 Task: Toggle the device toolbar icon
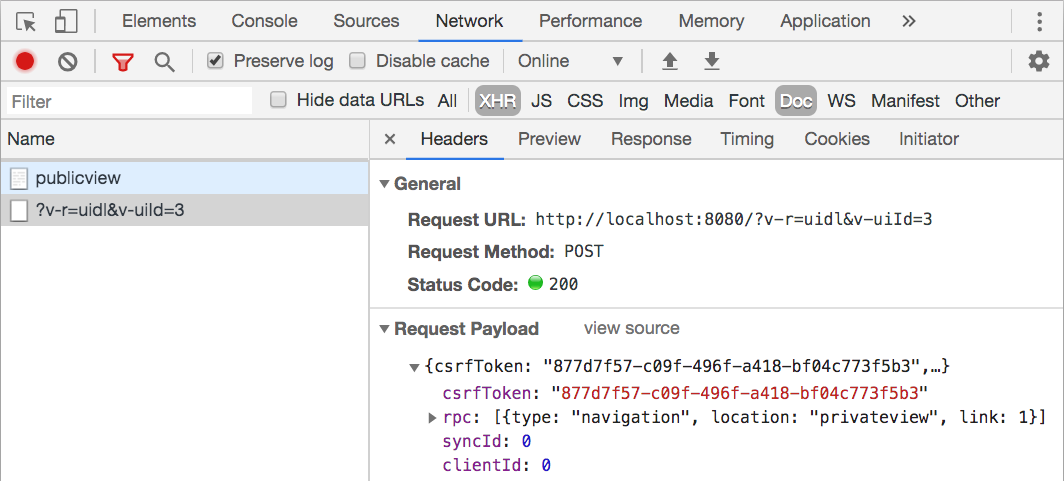tap(66, 22)
